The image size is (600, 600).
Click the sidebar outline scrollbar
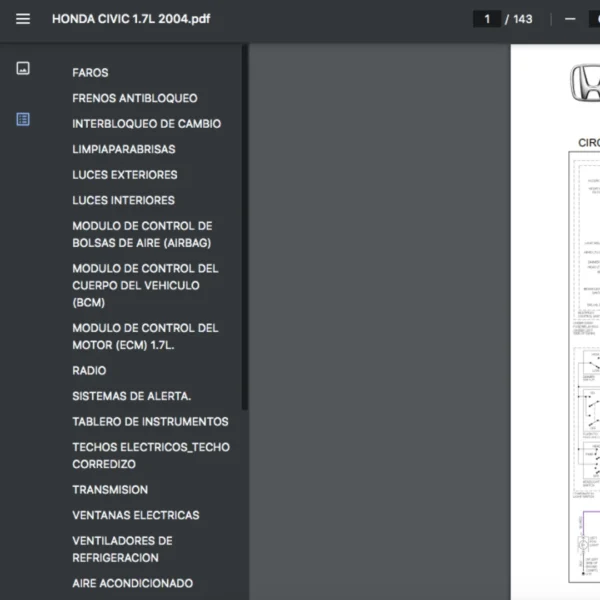point(245,230)
